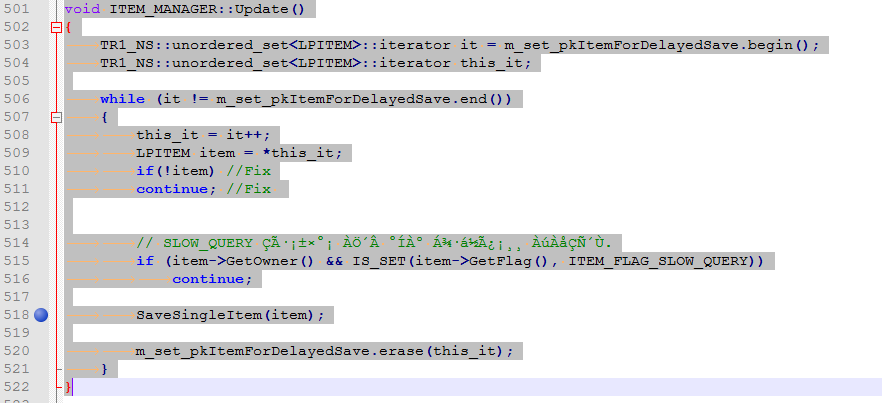Image resolution: width=882 pixels, height=403 pixels.
Task: Click 'ITEM_FLAG_SLOW_QUERY' constant
Action: 658,262
